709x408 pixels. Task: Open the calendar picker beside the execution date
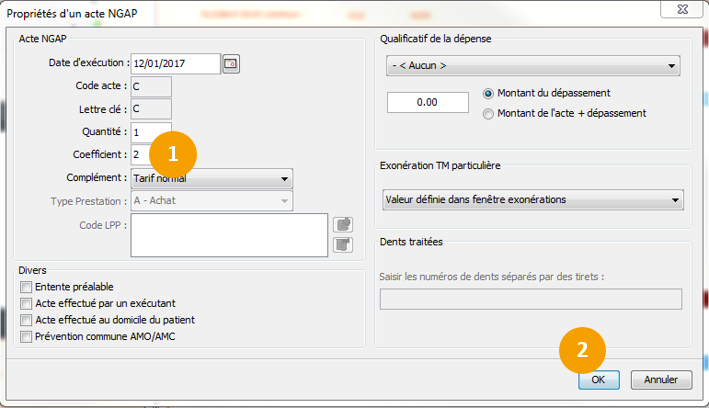point(231,64)
